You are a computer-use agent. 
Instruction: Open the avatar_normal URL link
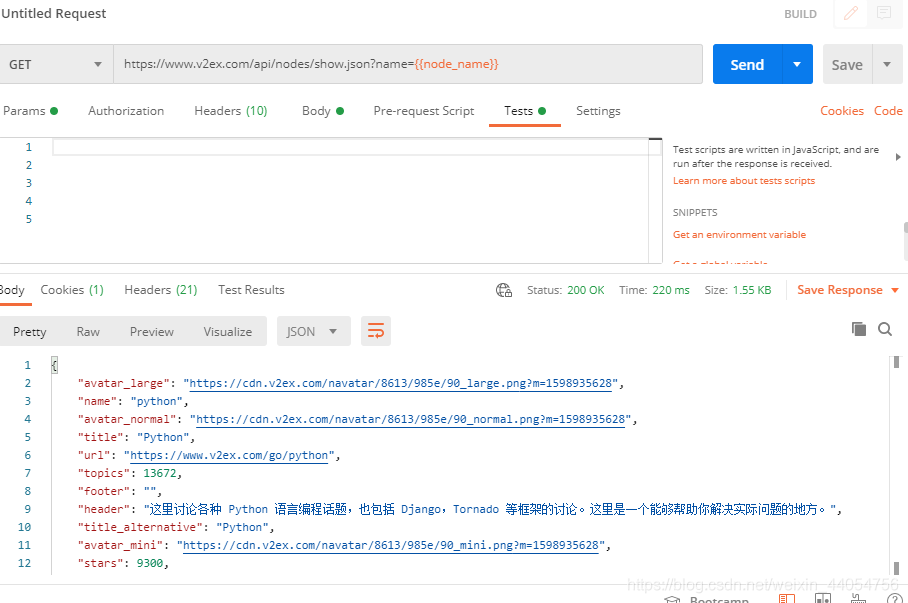(x=411, y=419)
